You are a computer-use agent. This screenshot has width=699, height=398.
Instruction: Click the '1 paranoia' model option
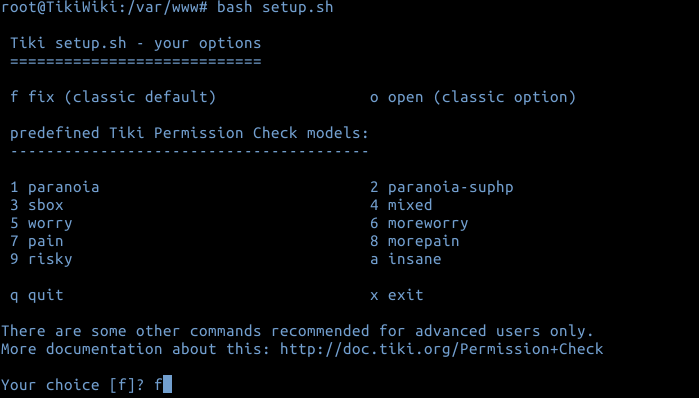point(55,187)
